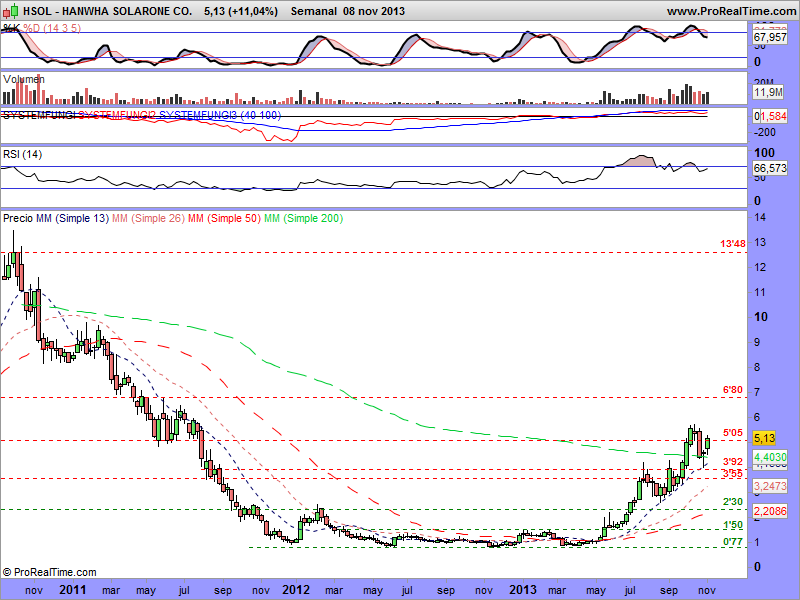This screenshot has height=600, width=800.
Task: Click the MM (Simple 50) legend label
Action: coord(224,218)
